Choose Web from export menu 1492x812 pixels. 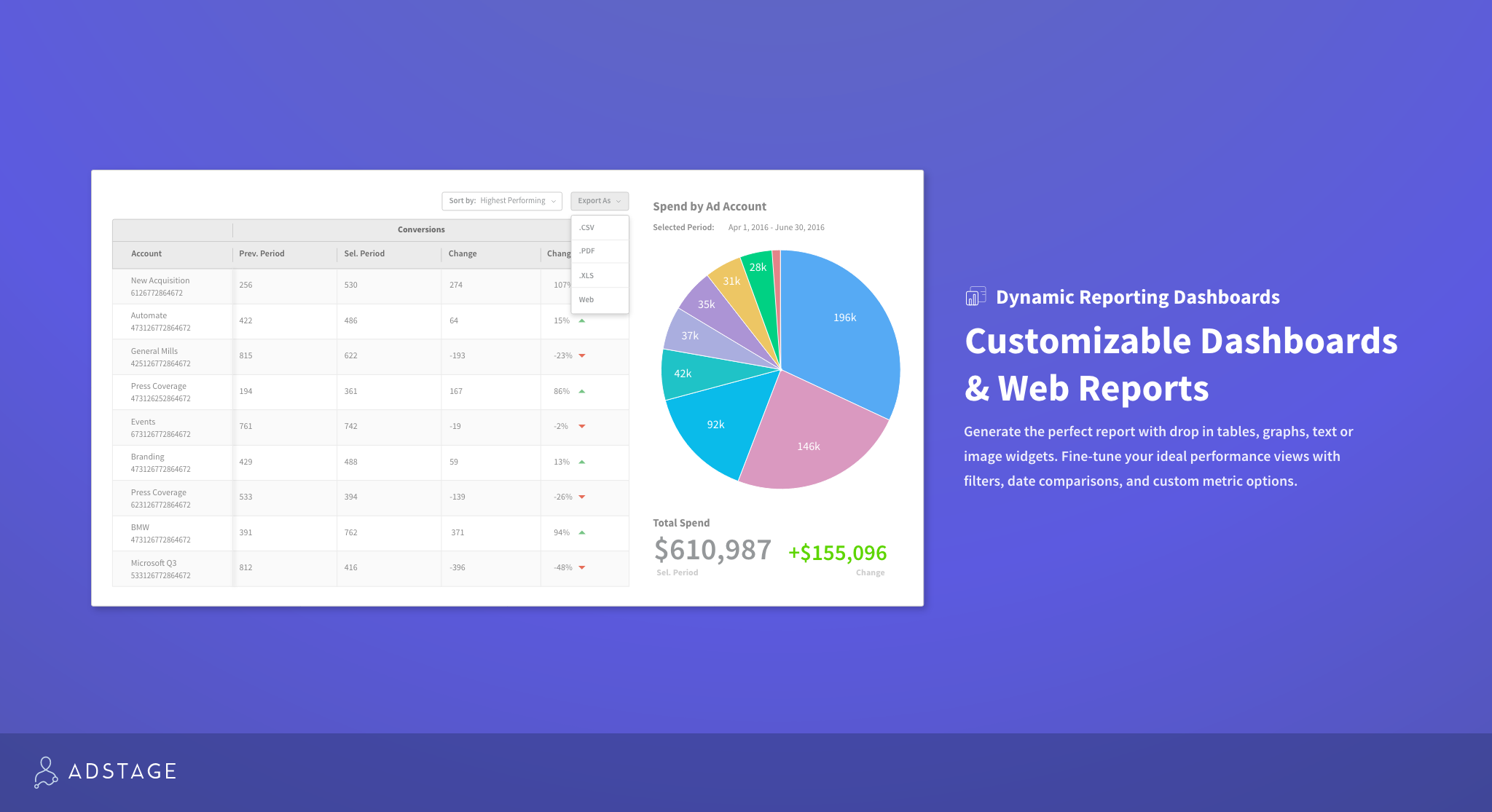pyautogui.click(x=587, y=300)
